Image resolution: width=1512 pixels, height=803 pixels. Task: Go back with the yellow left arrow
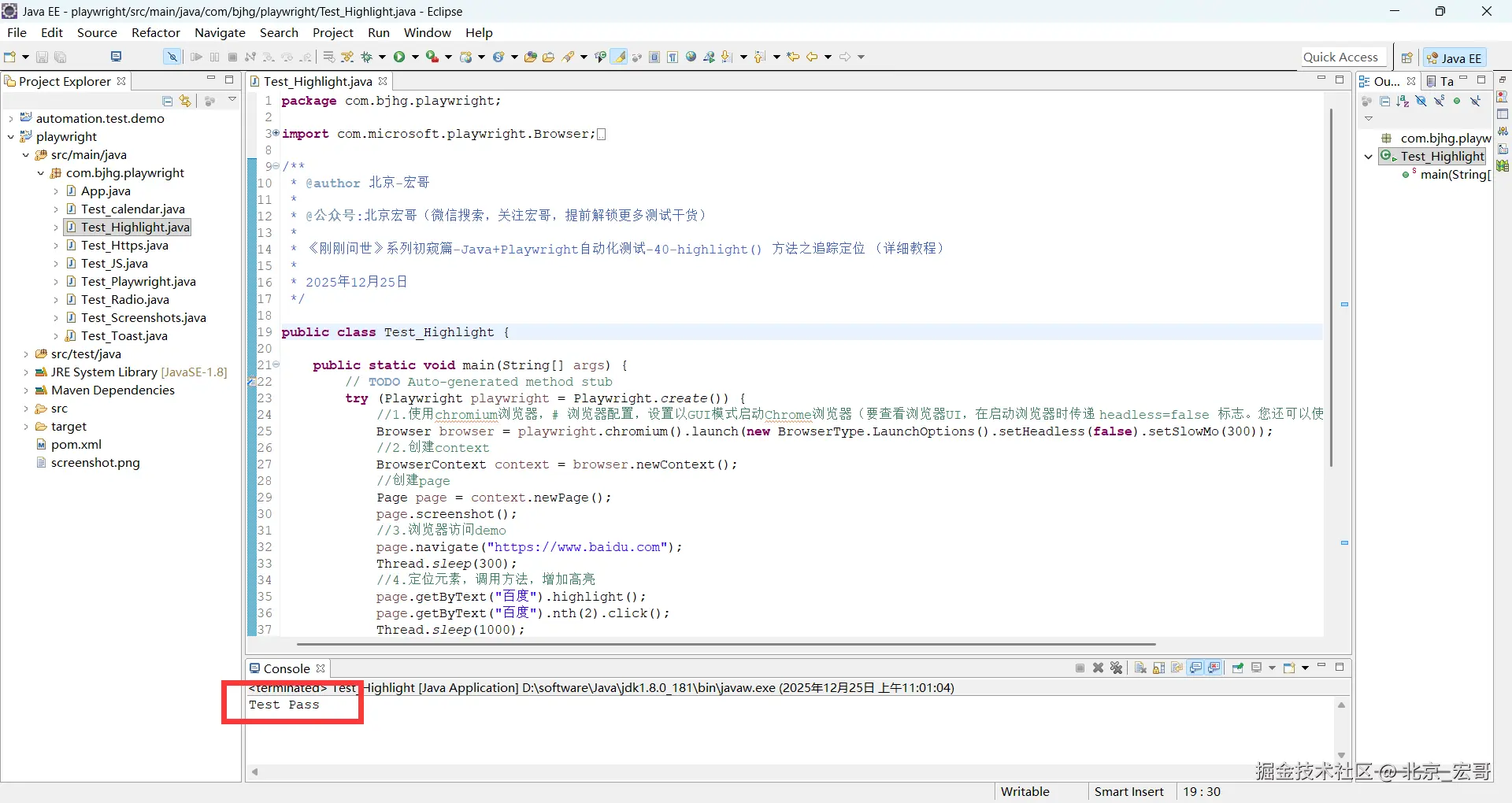pos(812,57)
